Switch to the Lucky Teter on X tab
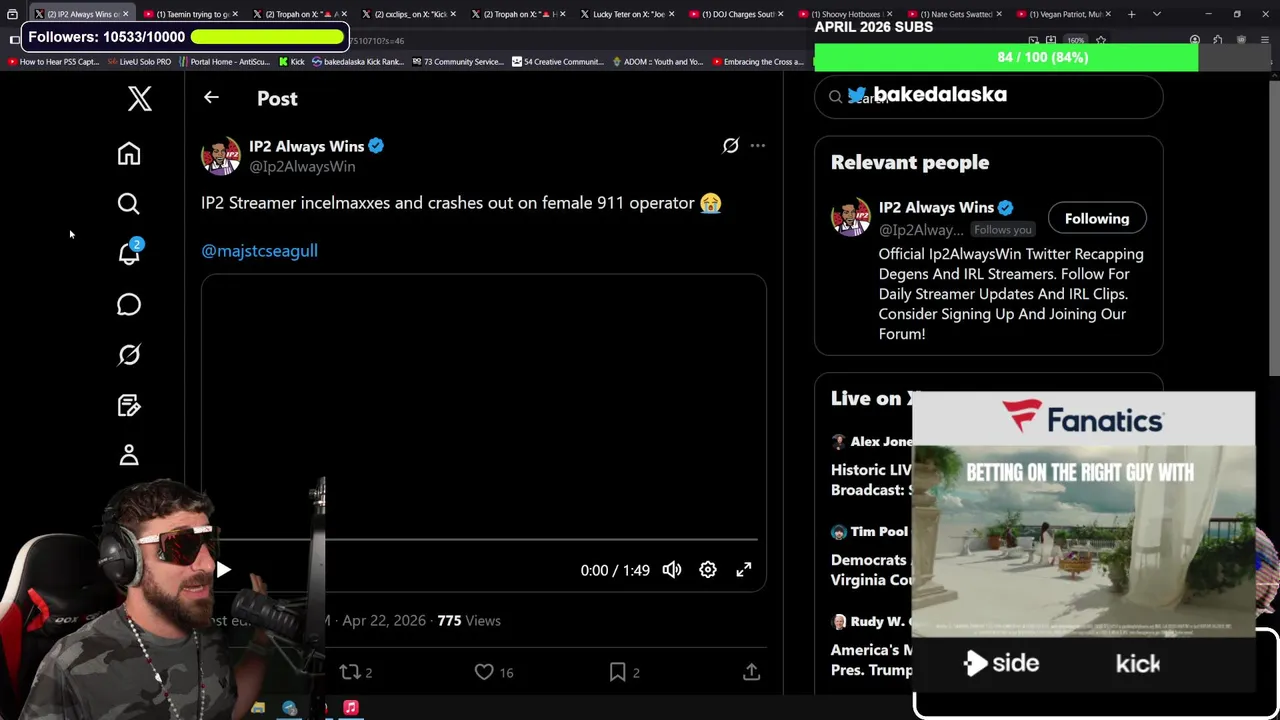The width and height of the screenshot is (1280, 720). tap(628, 14)
